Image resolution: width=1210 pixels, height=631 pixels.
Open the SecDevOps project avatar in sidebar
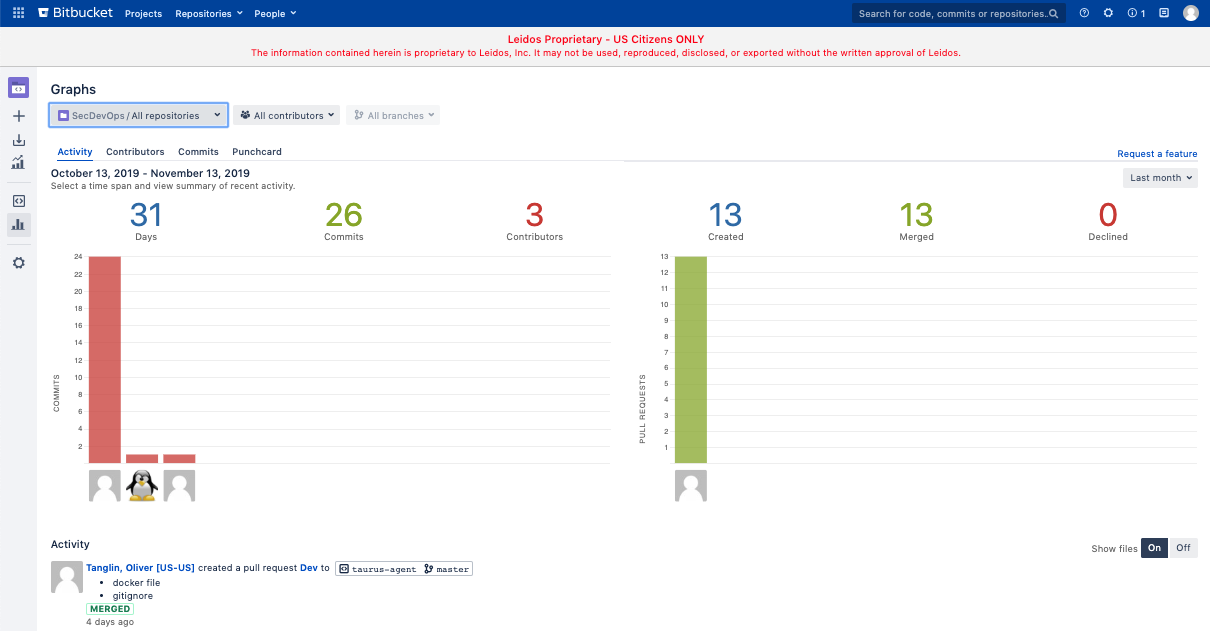[x=18, y=88]
